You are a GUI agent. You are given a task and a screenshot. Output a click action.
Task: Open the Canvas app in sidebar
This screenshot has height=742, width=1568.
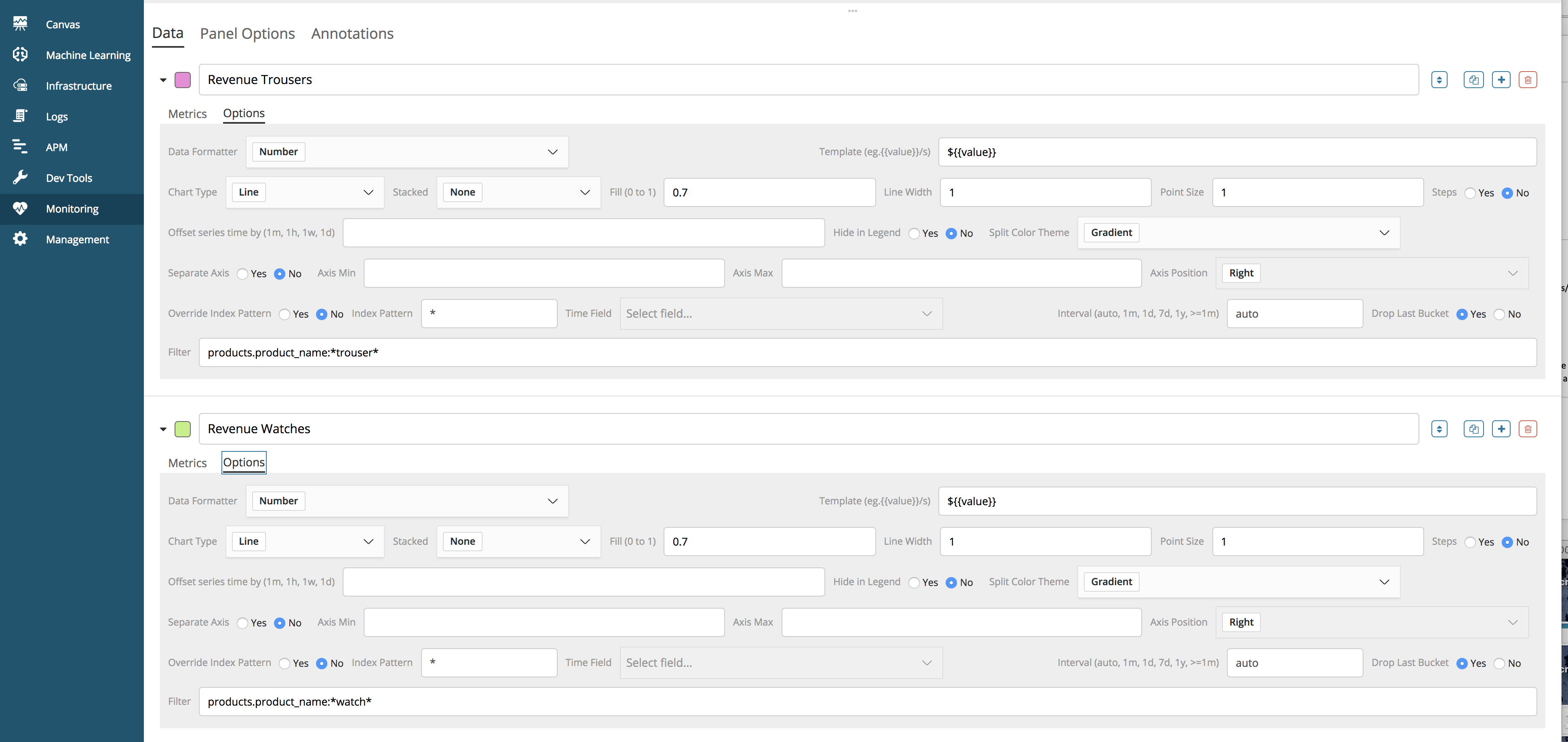coord(63,24)
